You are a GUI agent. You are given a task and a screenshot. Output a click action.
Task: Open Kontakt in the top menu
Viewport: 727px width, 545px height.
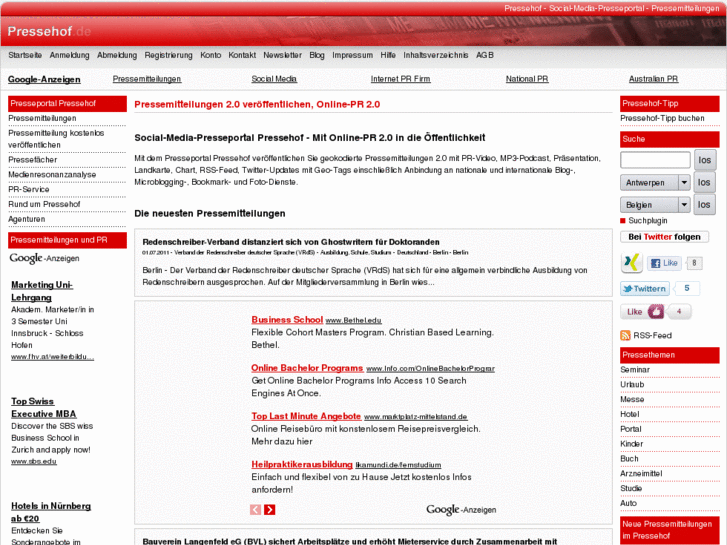point(242,55)
